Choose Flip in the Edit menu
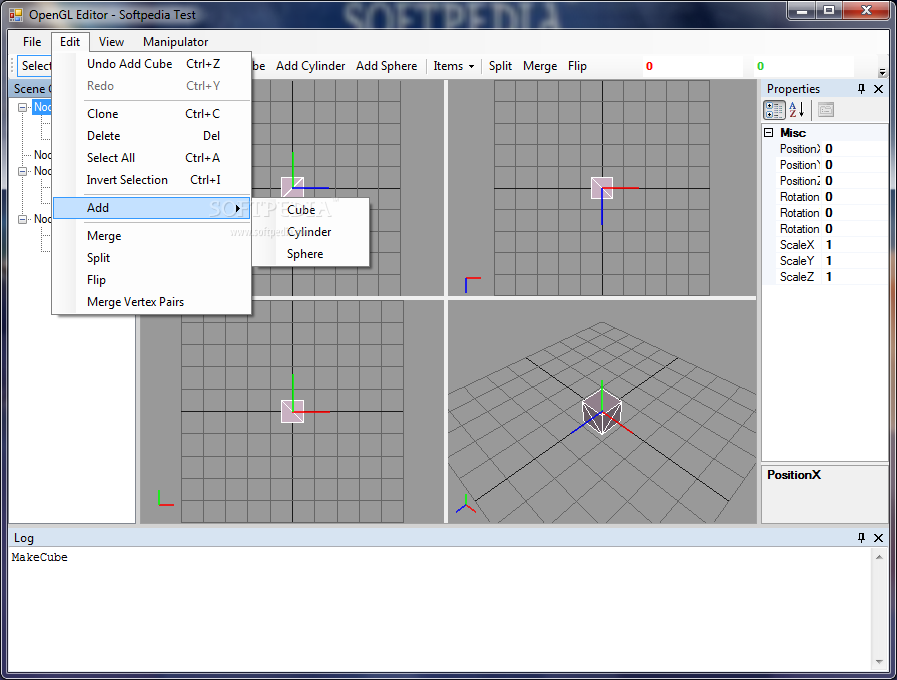 (x=152, y=280)
